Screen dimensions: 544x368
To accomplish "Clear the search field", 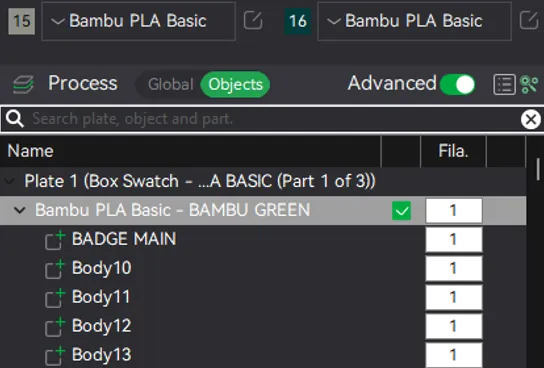I will 530,120.
